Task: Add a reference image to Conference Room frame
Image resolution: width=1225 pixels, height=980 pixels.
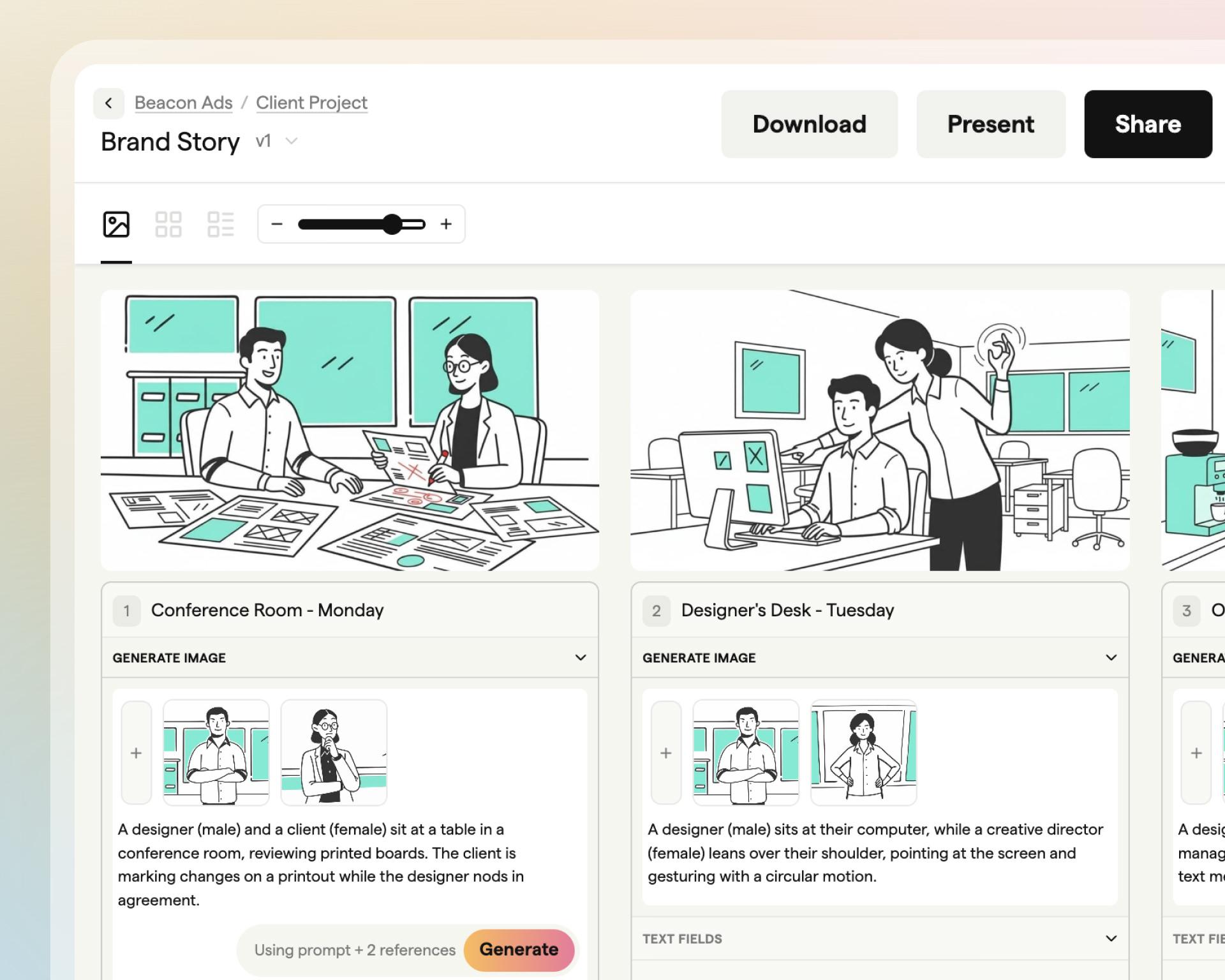Action: [136, 753]
